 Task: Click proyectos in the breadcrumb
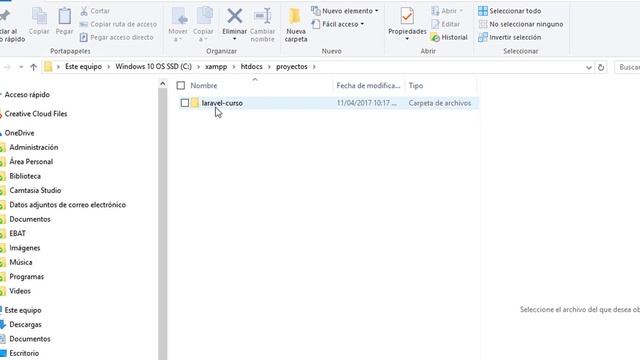tap(292, 67)
